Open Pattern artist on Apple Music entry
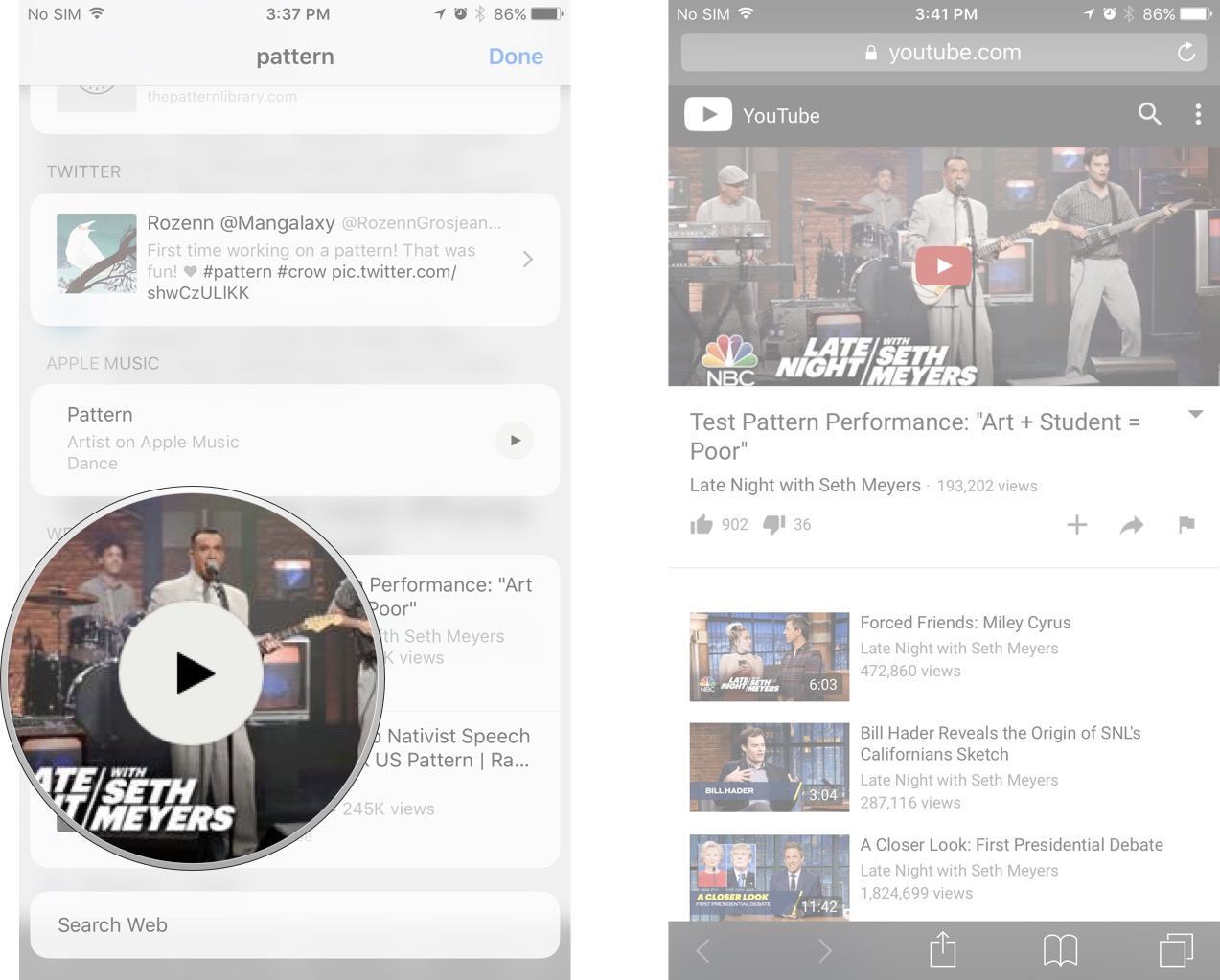1220x980 pixels. coord(295,440)
